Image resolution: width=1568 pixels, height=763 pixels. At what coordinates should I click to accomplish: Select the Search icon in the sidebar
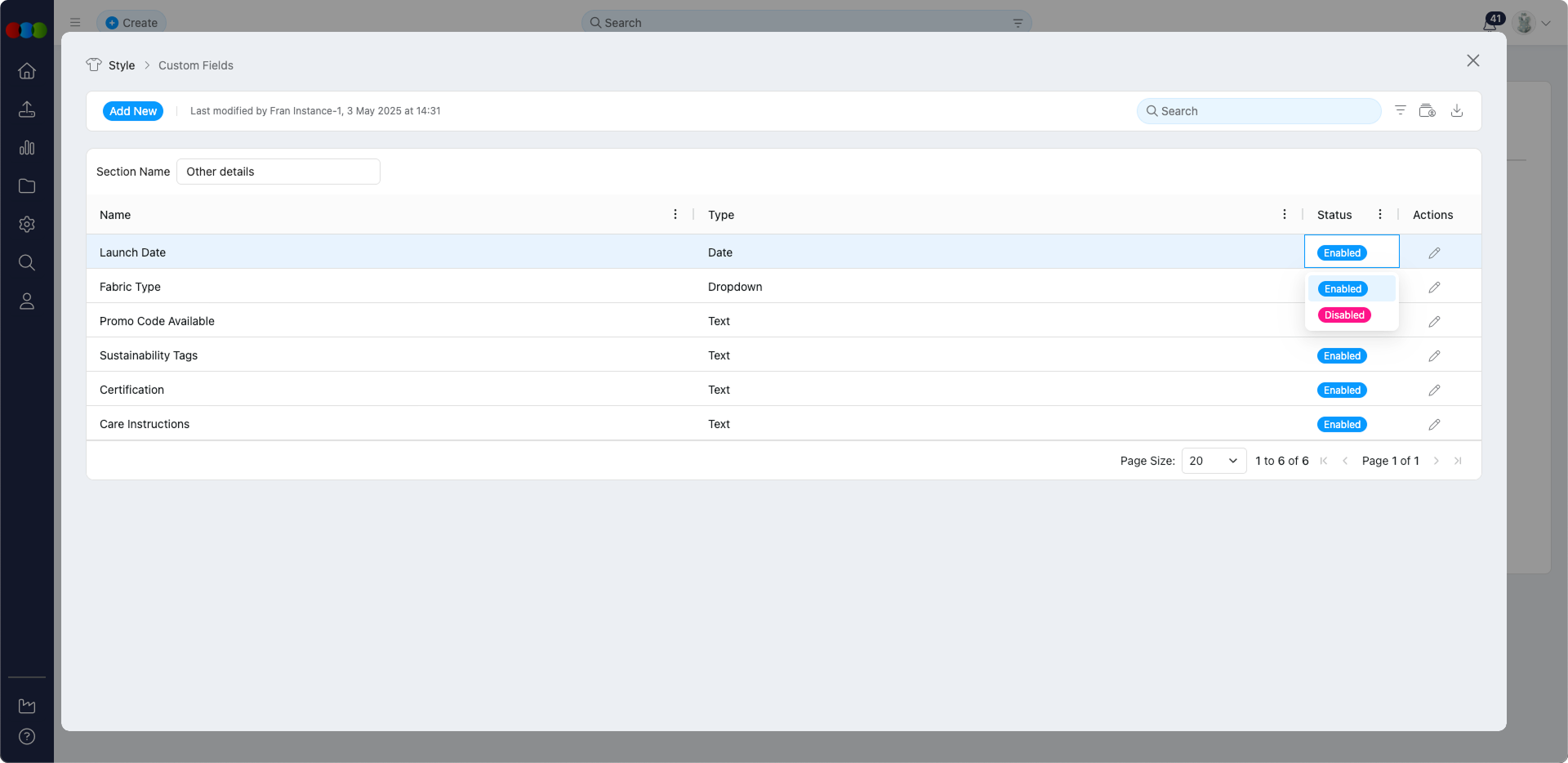27,262
